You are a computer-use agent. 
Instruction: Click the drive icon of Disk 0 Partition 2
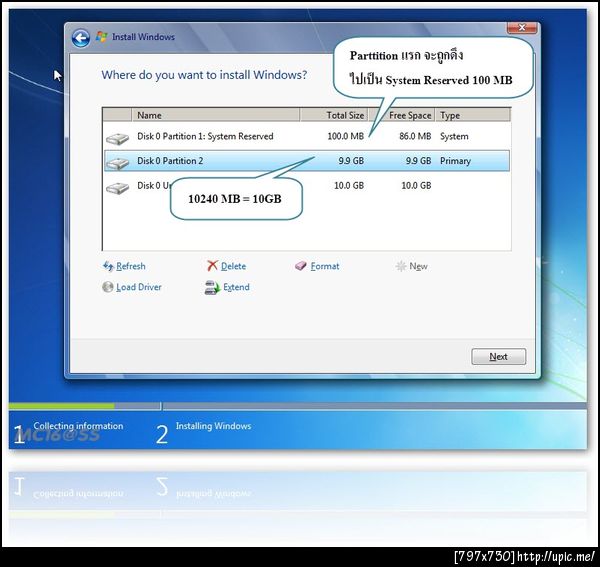pos(117,163)
